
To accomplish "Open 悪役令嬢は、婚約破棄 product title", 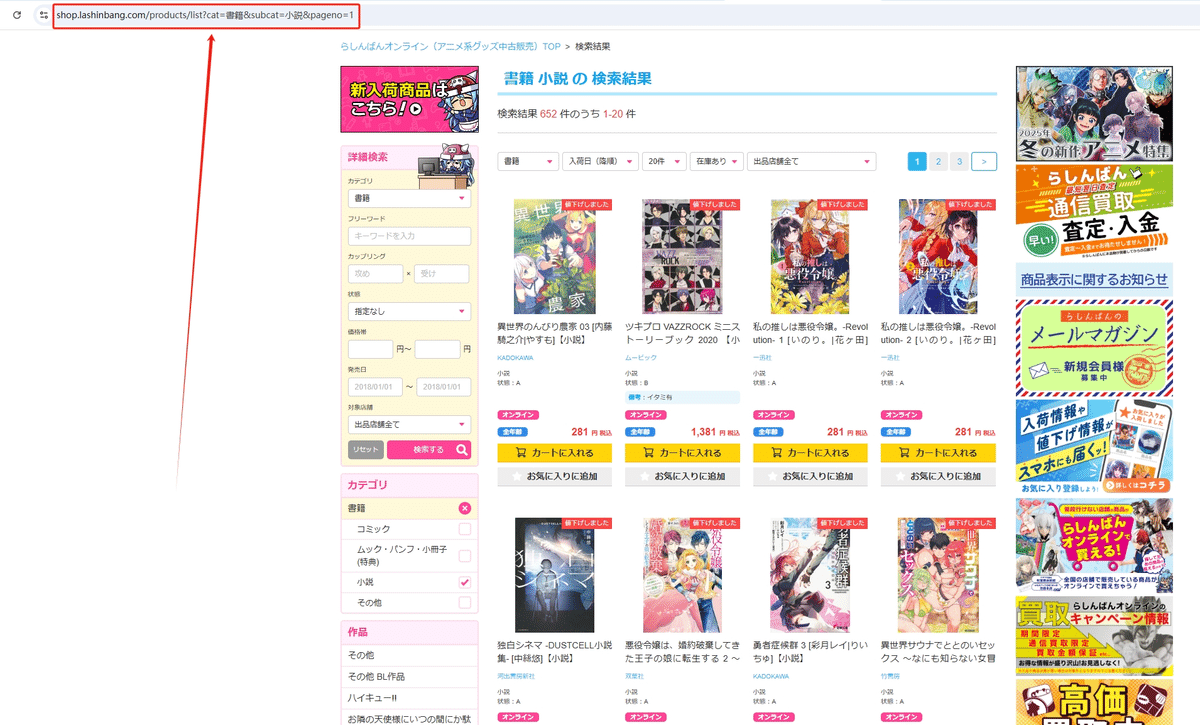I will tap(682, 651).
